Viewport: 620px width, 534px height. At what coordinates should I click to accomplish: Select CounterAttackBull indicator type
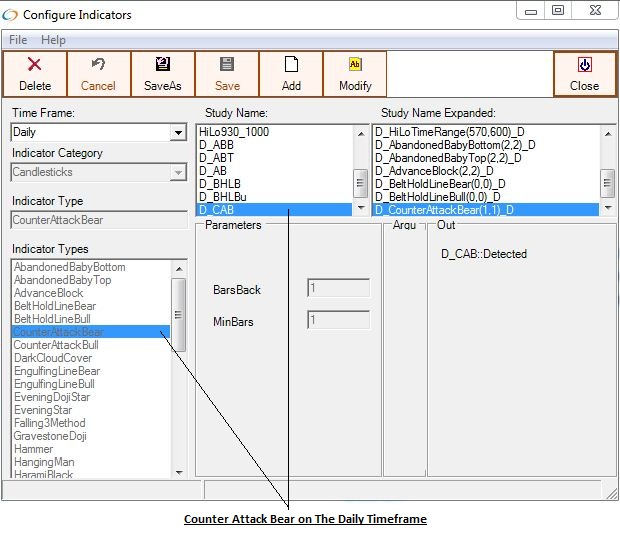[x=56, y=345]
